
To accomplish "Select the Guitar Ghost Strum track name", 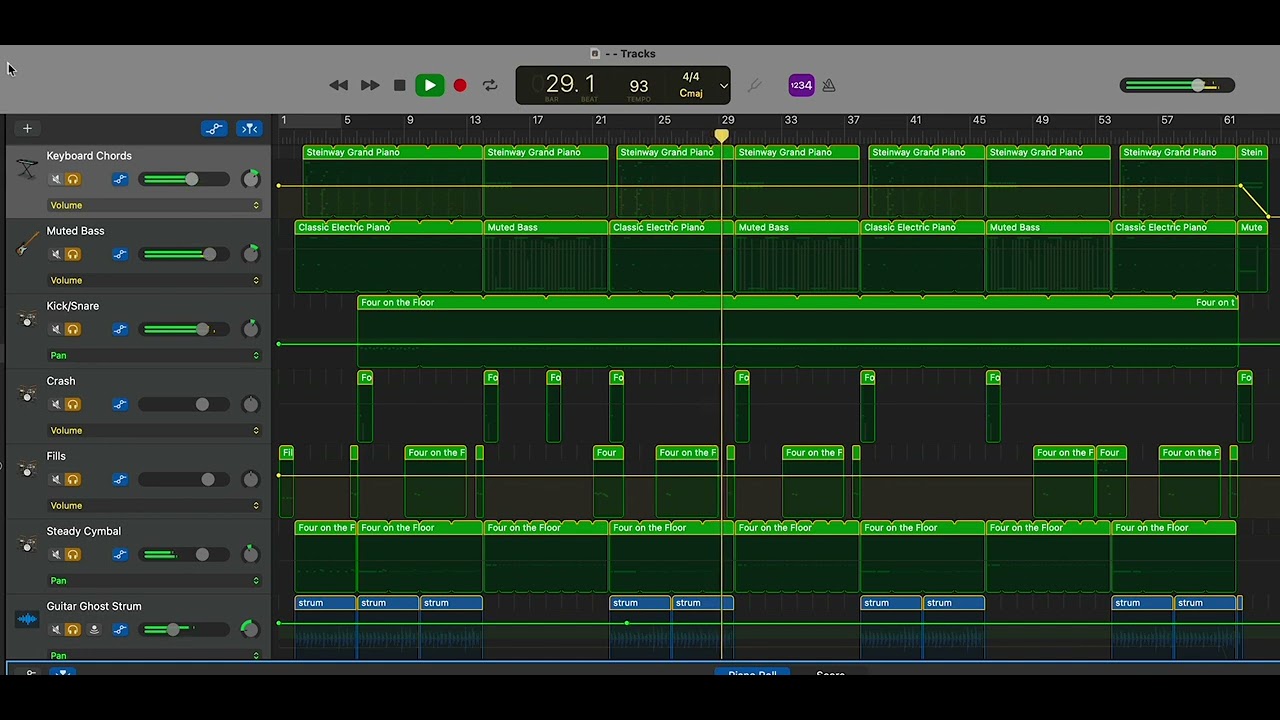I will (94, 606).
